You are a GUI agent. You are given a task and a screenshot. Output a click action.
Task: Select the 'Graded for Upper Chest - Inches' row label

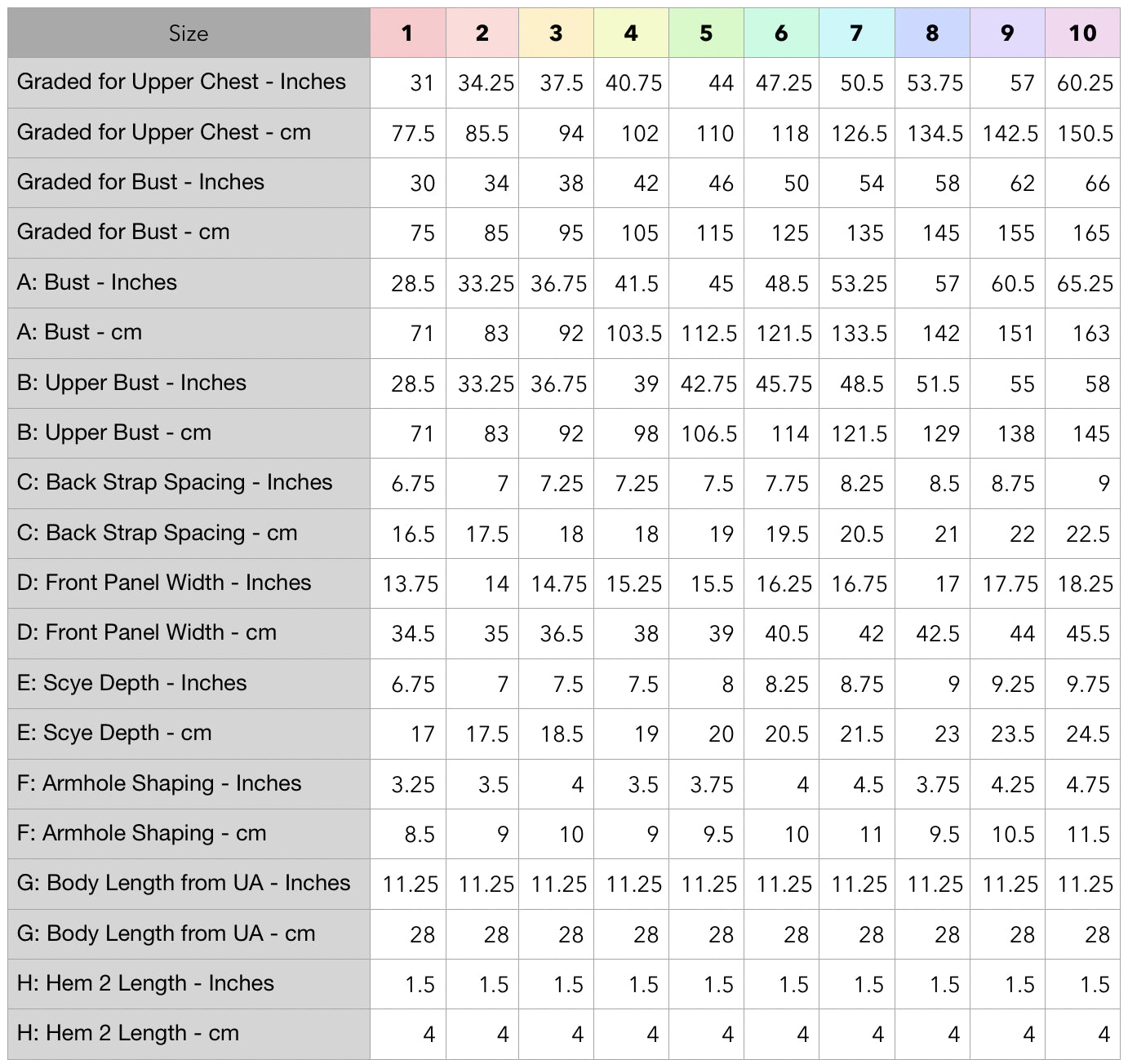pos(181,82)
